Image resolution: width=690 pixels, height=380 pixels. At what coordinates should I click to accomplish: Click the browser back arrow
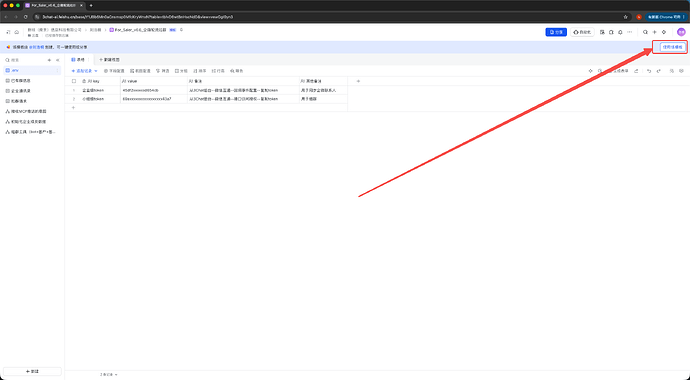[x=6, y=17]
